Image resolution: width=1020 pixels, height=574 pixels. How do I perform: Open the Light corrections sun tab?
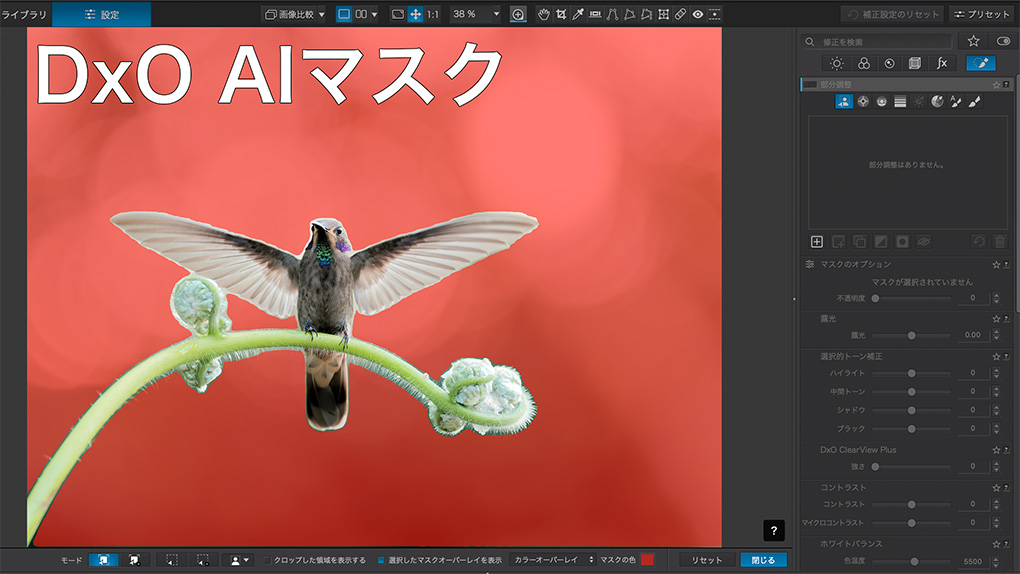[x=837, y=63]
